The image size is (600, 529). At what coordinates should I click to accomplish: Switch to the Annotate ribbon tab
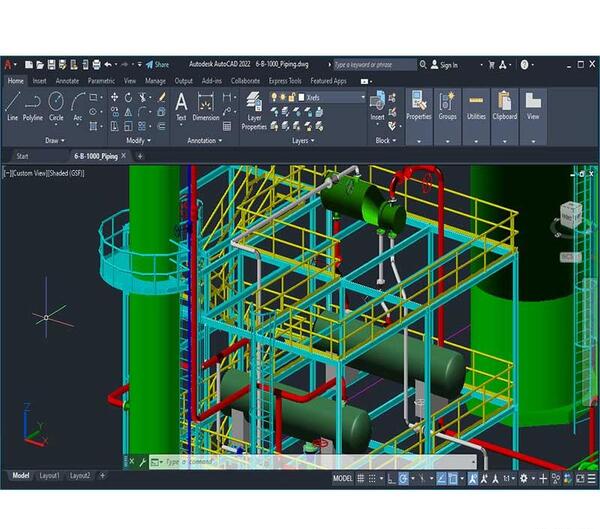[67, 81]
